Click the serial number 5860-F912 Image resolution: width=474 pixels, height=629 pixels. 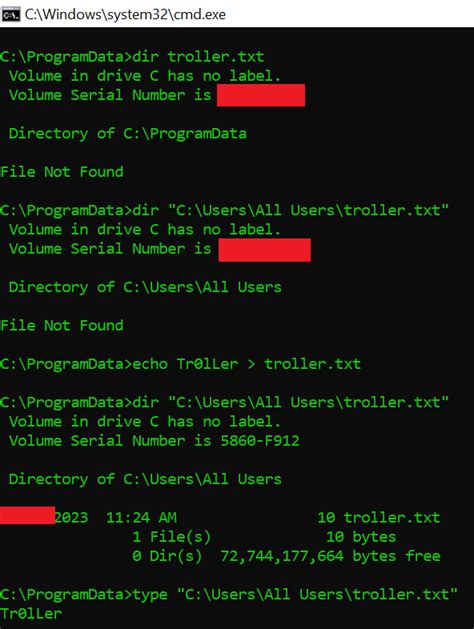(x=260, y=441)
